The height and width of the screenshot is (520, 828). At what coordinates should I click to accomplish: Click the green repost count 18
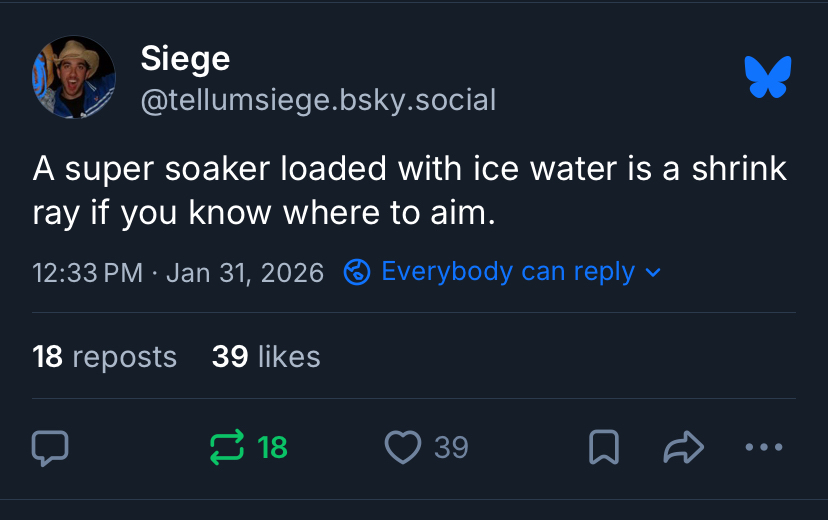pos(273,447)
